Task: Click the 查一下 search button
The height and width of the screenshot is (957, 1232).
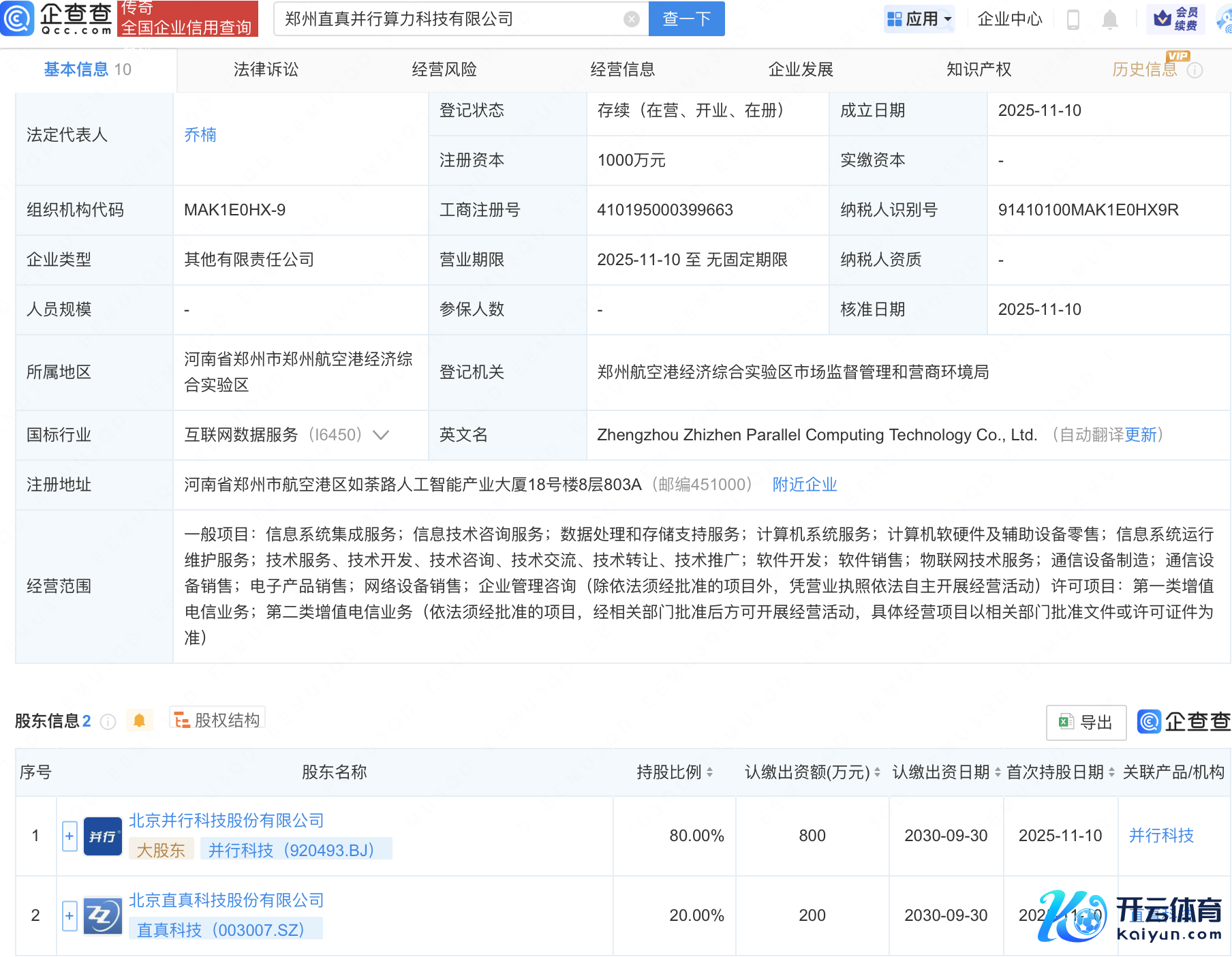Action: coord(686,19)
